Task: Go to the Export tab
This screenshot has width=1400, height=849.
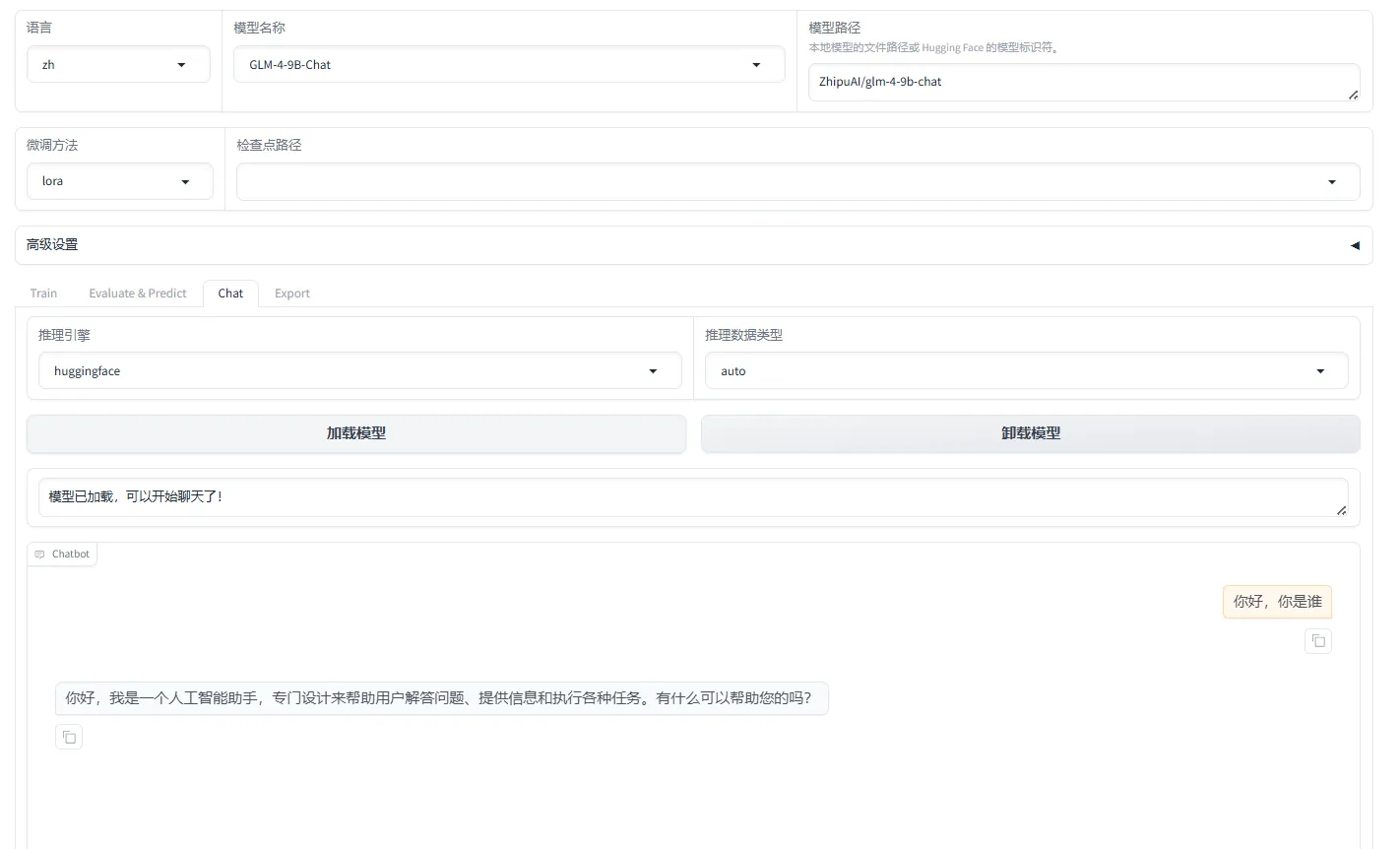Action: (x=291, y=294)
